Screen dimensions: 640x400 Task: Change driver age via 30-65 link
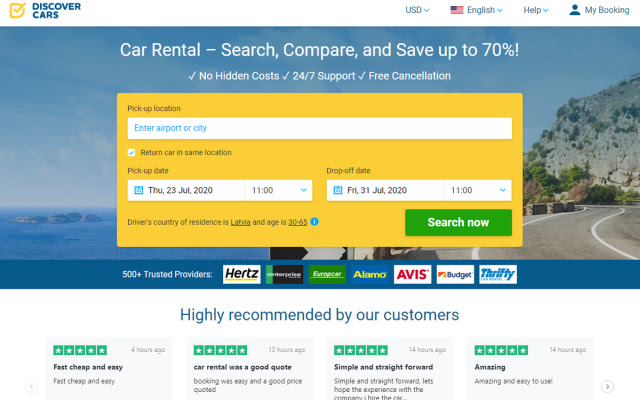pyautogui.click(x=298, y=222)
